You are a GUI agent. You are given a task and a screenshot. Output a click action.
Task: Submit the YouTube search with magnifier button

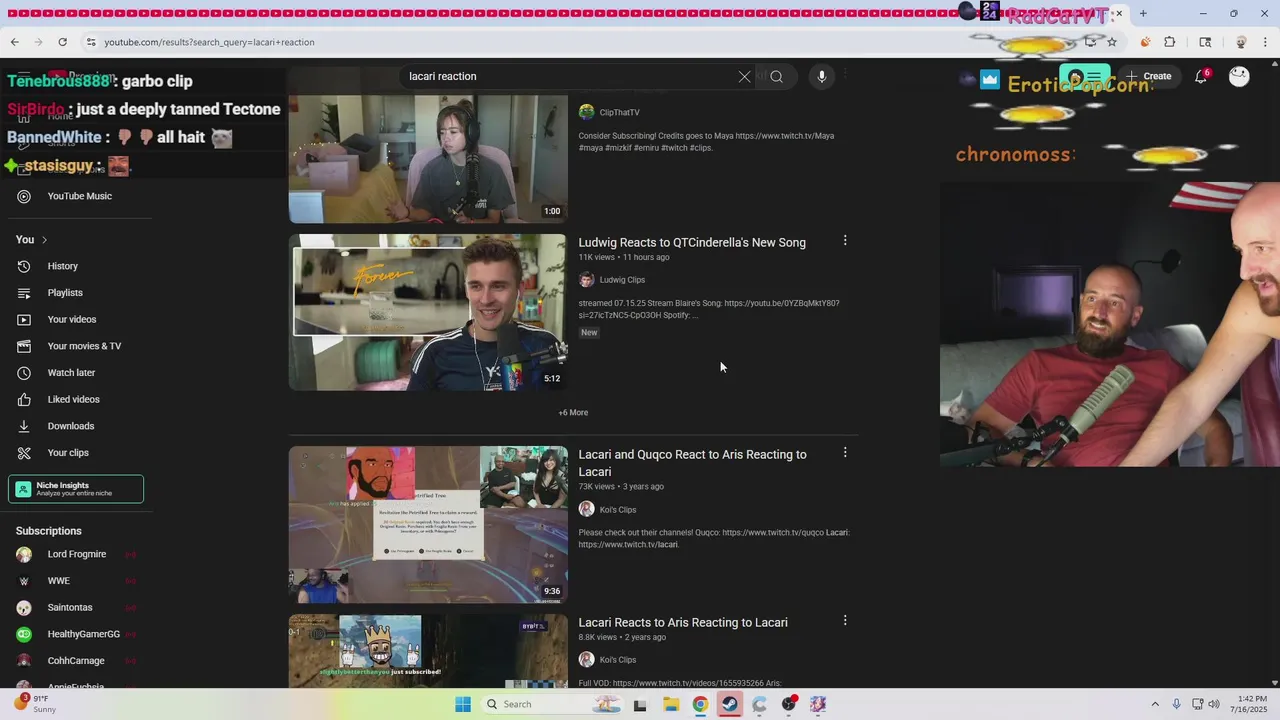776,76
